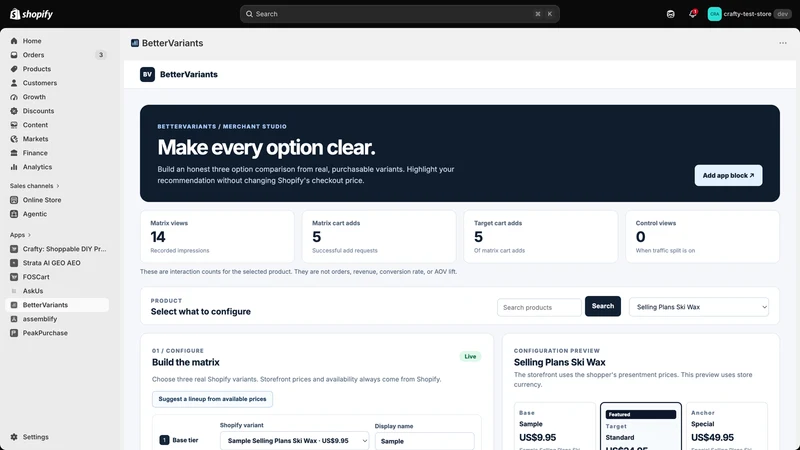800x450 pixels.
Task: Click the Settings gear icon
Action: 14,437
